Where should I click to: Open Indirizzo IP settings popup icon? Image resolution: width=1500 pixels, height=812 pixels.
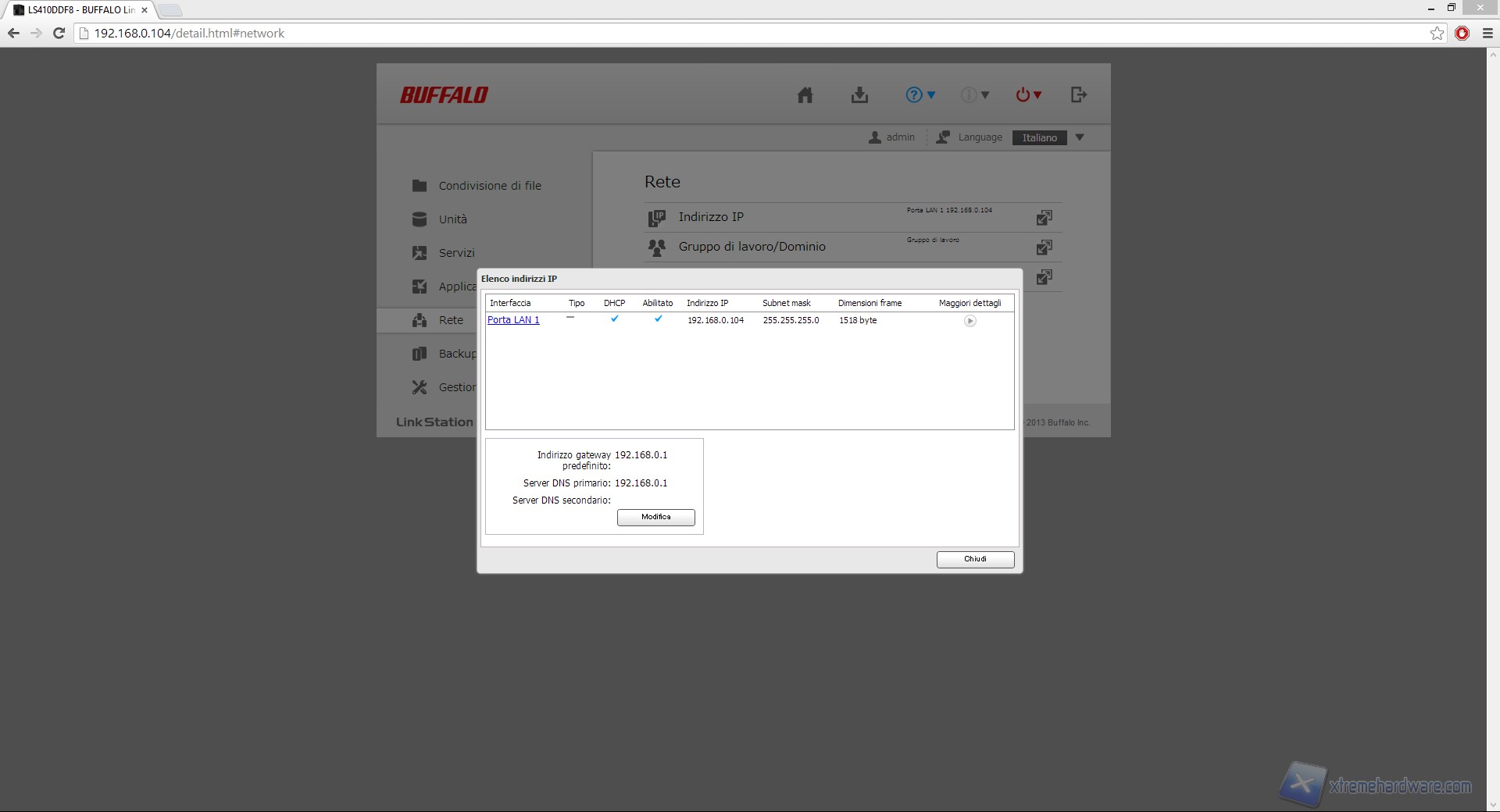click(1044, 218)
